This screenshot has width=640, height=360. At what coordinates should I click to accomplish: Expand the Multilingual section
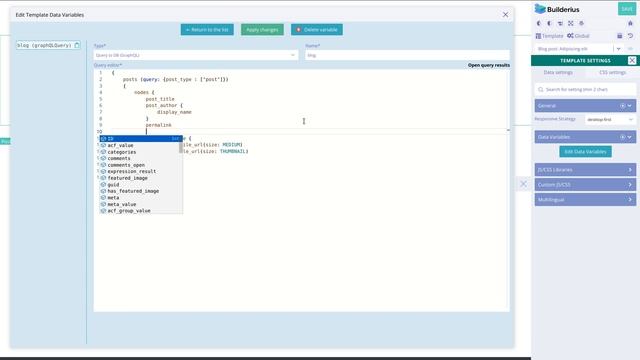(x=585, y=200)
